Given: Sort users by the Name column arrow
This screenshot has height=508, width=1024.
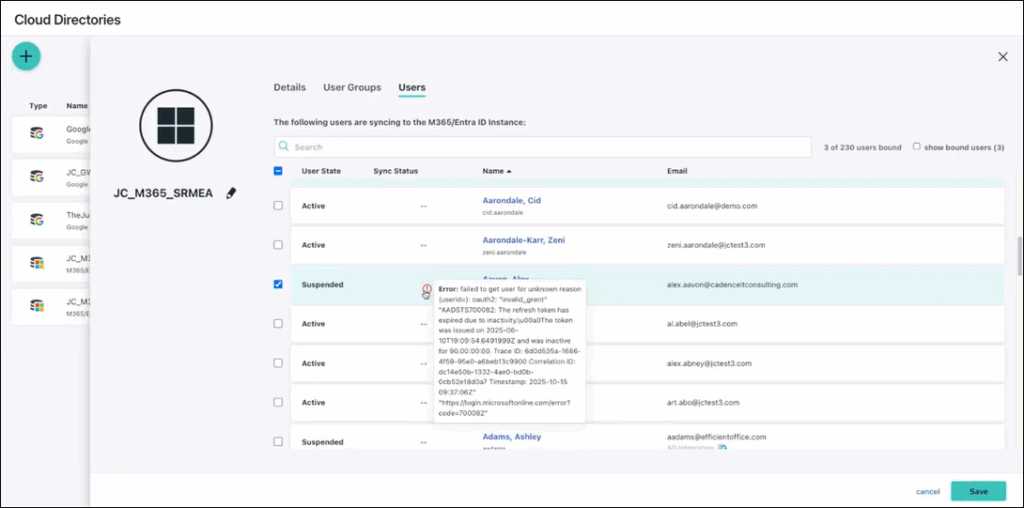Looking at the screenshot, I should (x=508, y=171).
